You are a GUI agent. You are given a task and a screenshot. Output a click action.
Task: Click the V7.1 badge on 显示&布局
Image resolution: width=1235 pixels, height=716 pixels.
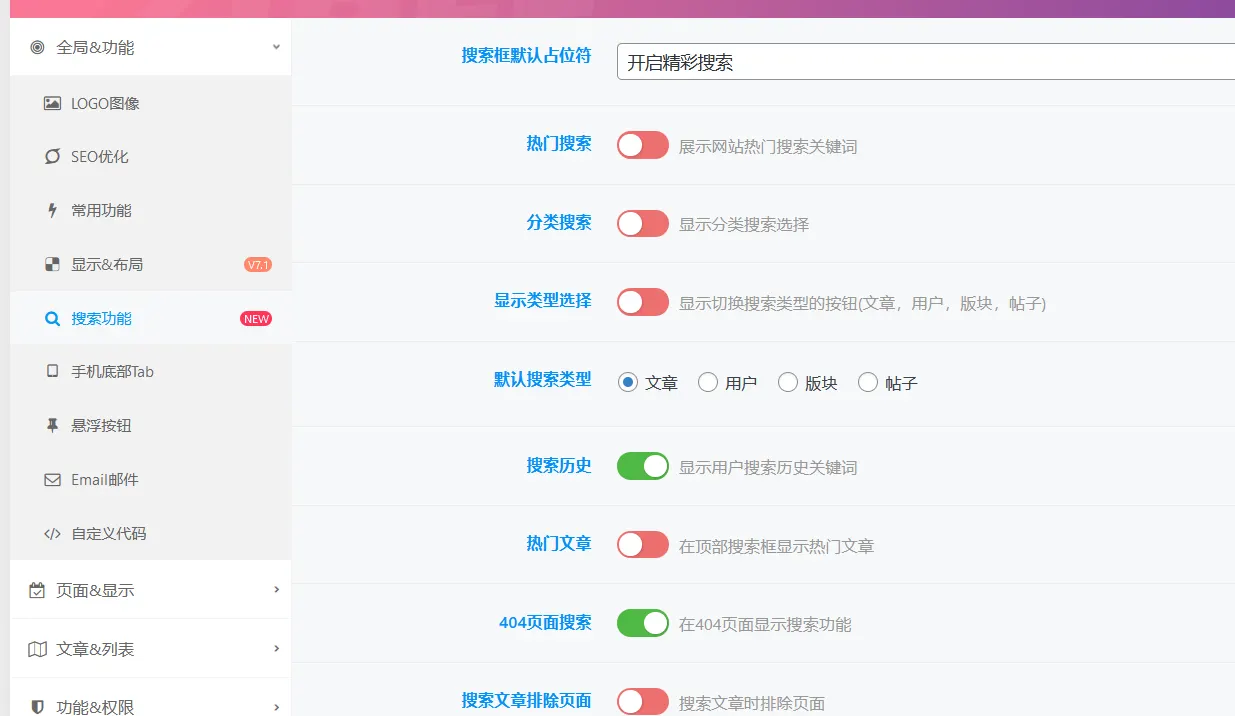click(x=258, y=265)
